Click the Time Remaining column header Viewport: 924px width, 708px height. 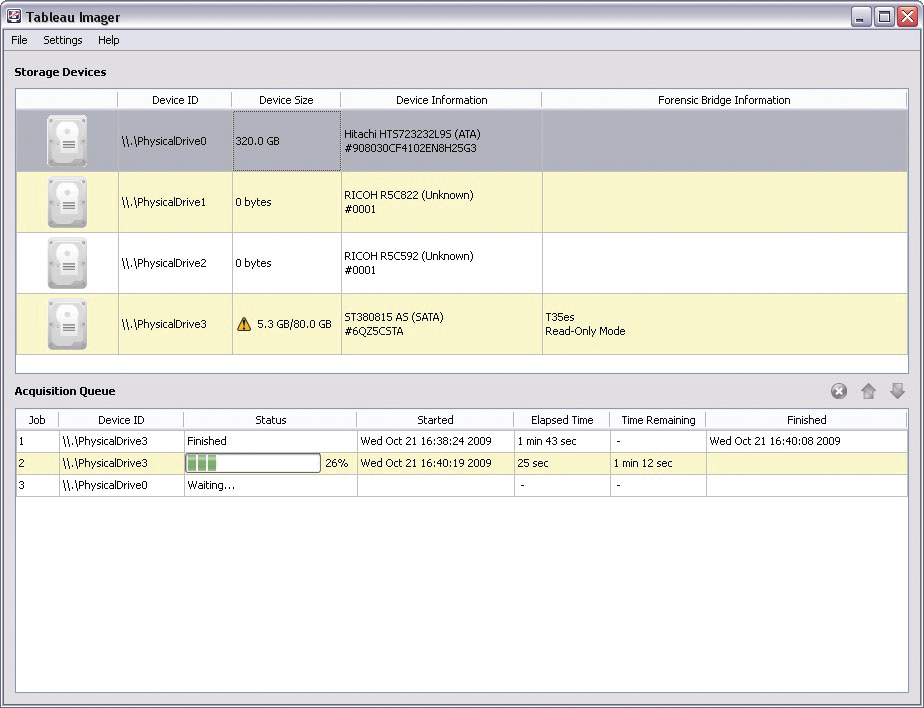pyautogui.click(x=657, y=420)
